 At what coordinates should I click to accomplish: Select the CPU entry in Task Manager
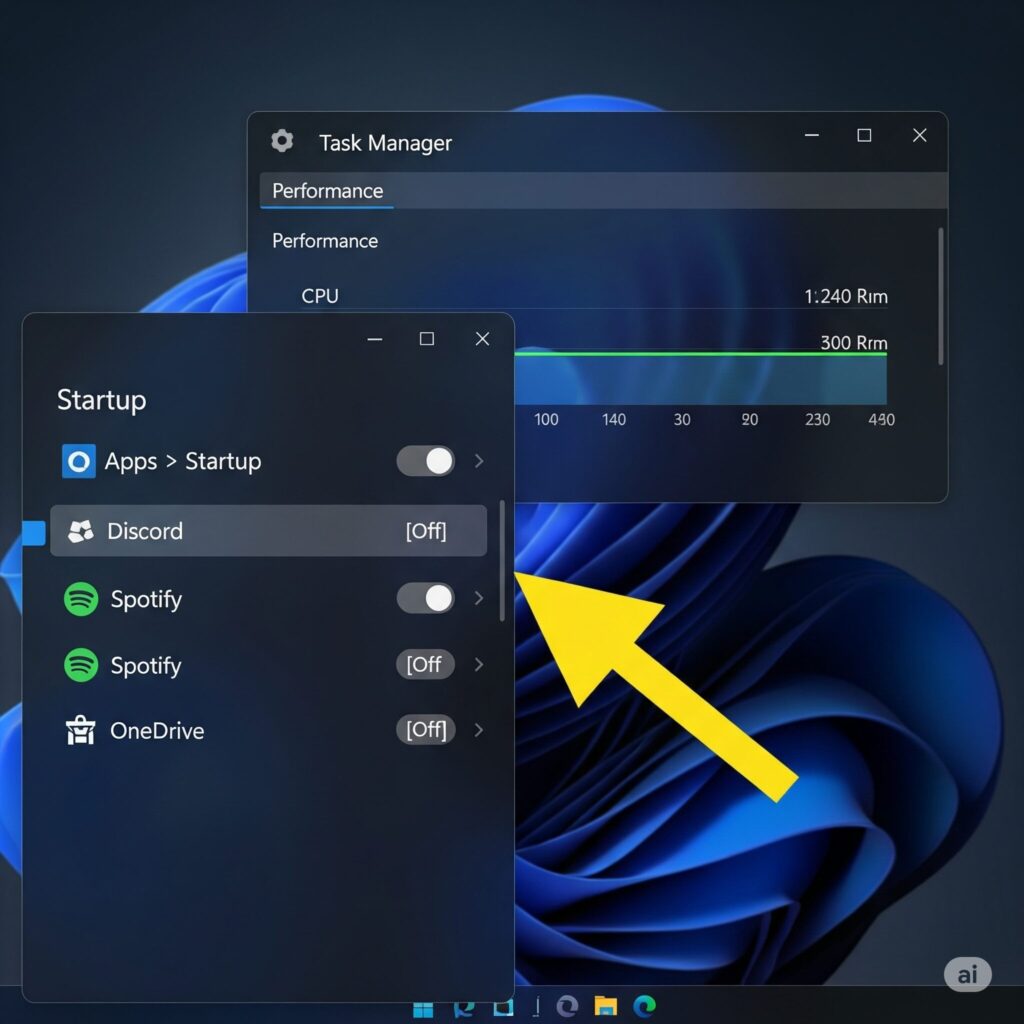[320, 296]
